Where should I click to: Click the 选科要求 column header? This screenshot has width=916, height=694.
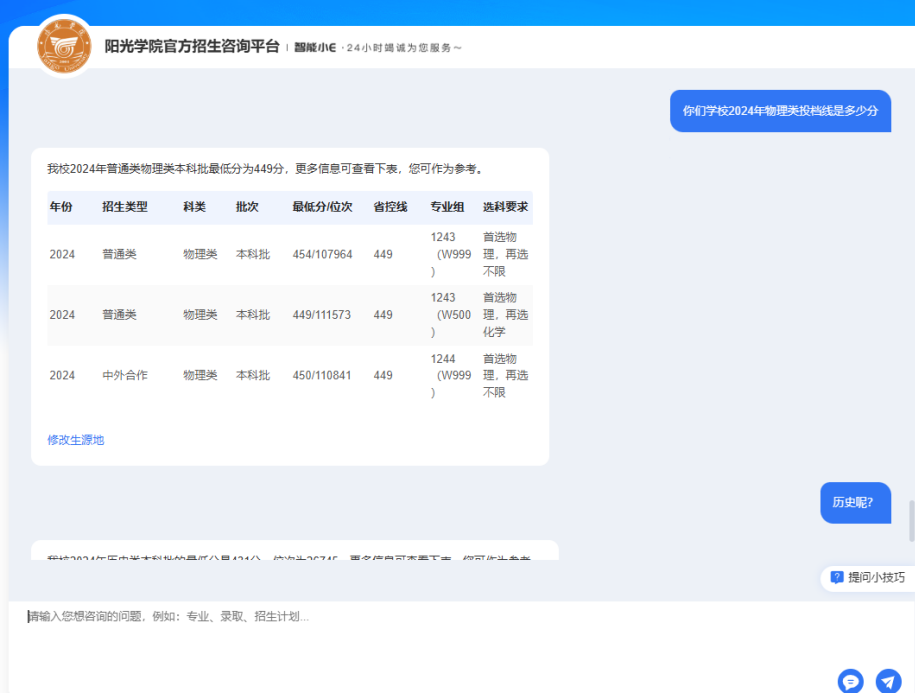[x=505, y=207]
